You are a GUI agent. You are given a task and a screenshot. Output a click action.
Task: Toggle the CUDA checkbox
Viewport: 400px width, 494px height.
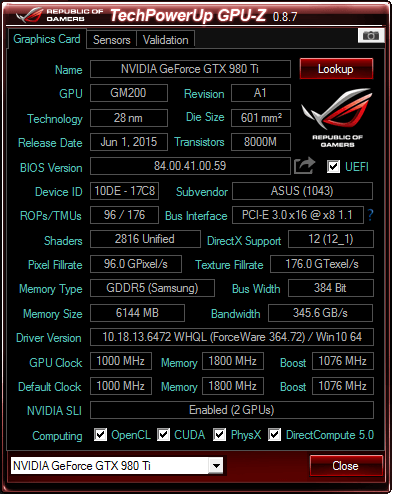(x=163, y=435)
